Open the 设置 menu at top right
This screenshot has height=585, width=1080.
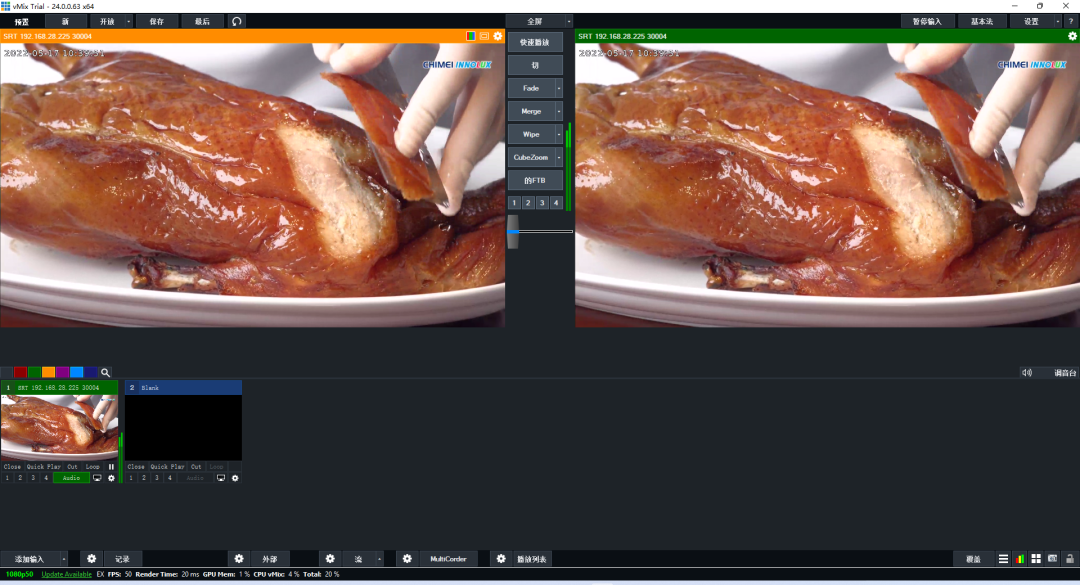(1030, 21)
